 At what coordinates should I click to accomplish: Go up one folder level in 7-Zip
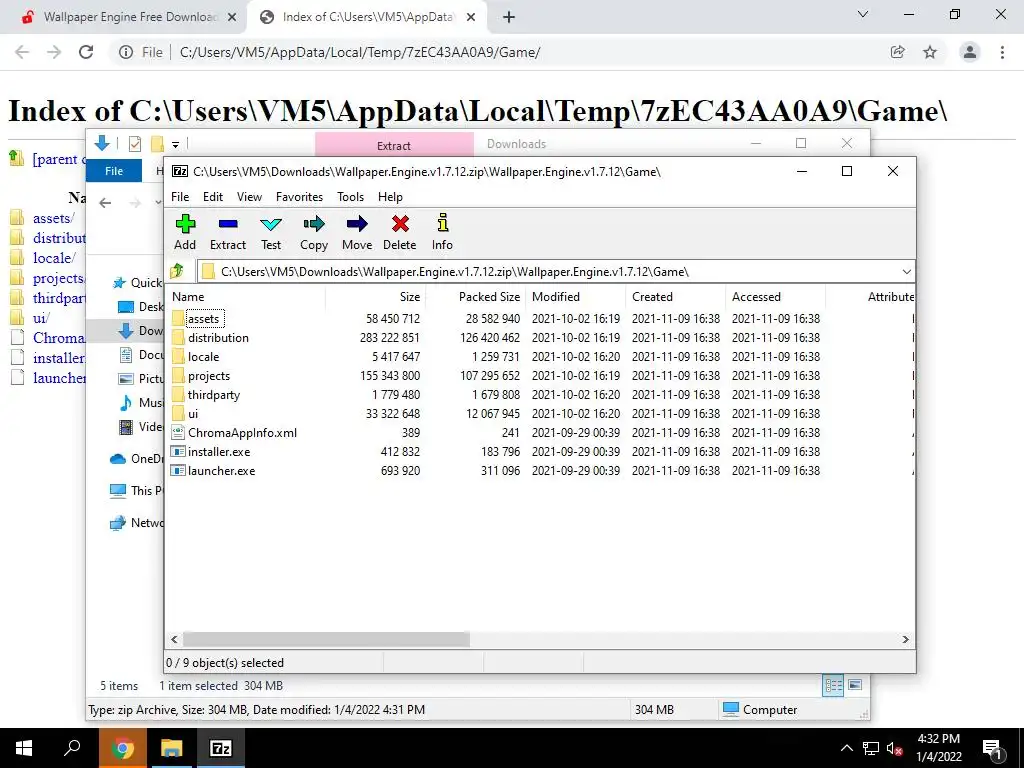pos(178,271)
